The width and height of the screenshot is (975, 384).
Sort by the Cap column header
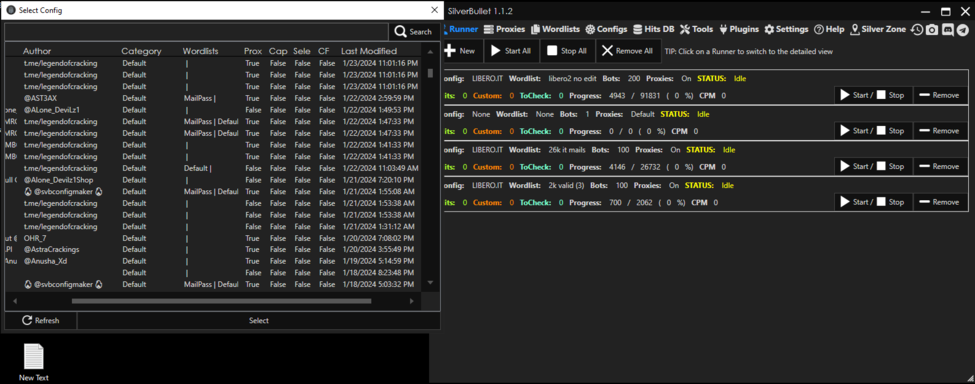[278, 51]
